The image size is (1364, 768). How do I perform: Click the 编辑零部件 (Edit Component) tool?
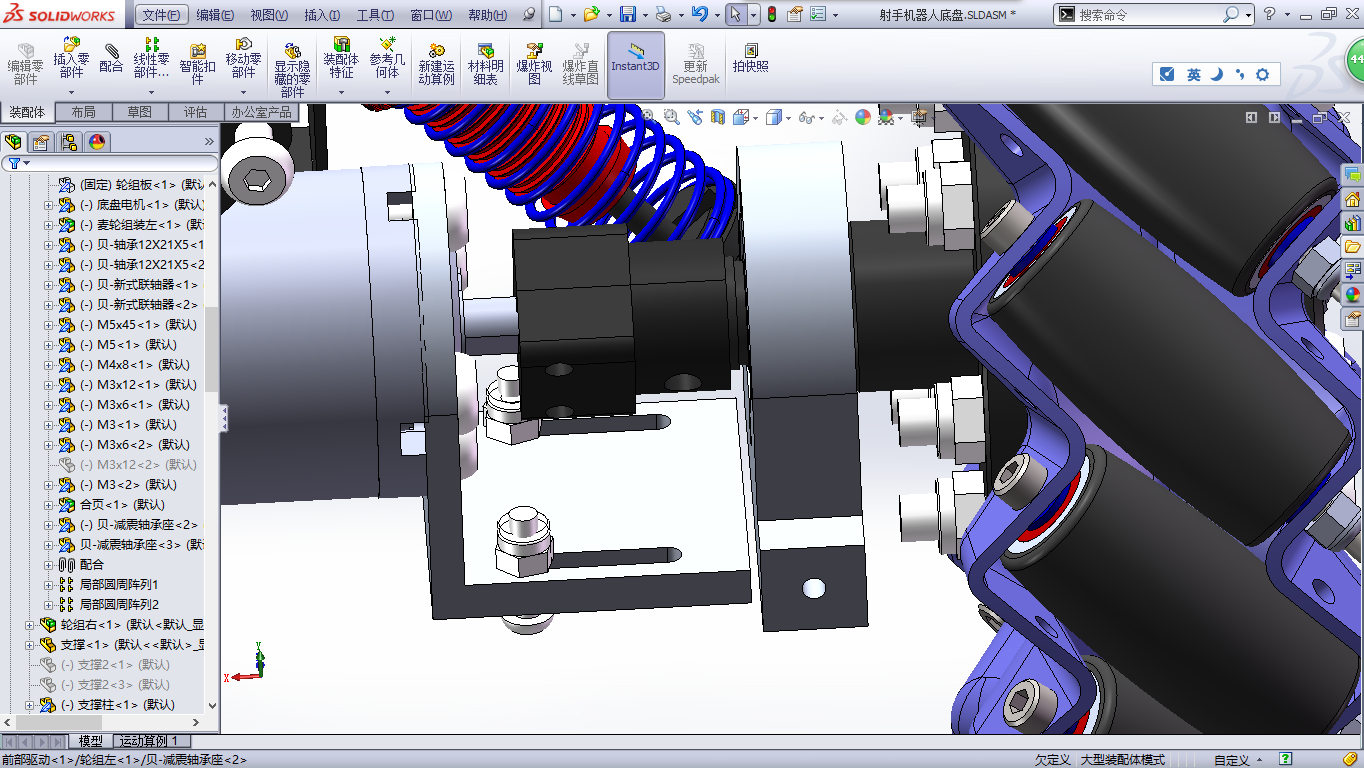coord(25,64)
